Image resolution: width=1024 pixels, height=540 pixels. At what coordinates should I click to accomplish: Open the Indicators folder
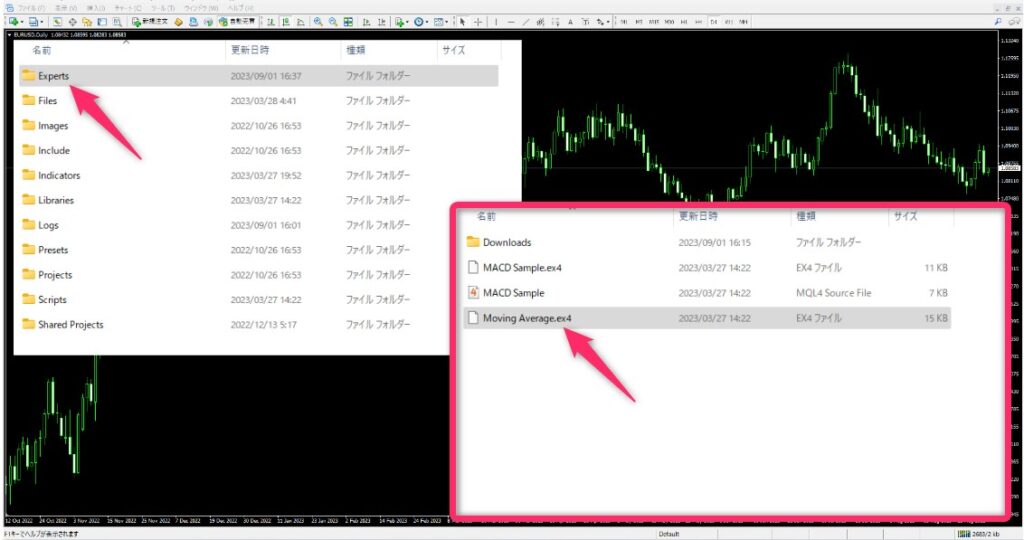click(58, 175)
